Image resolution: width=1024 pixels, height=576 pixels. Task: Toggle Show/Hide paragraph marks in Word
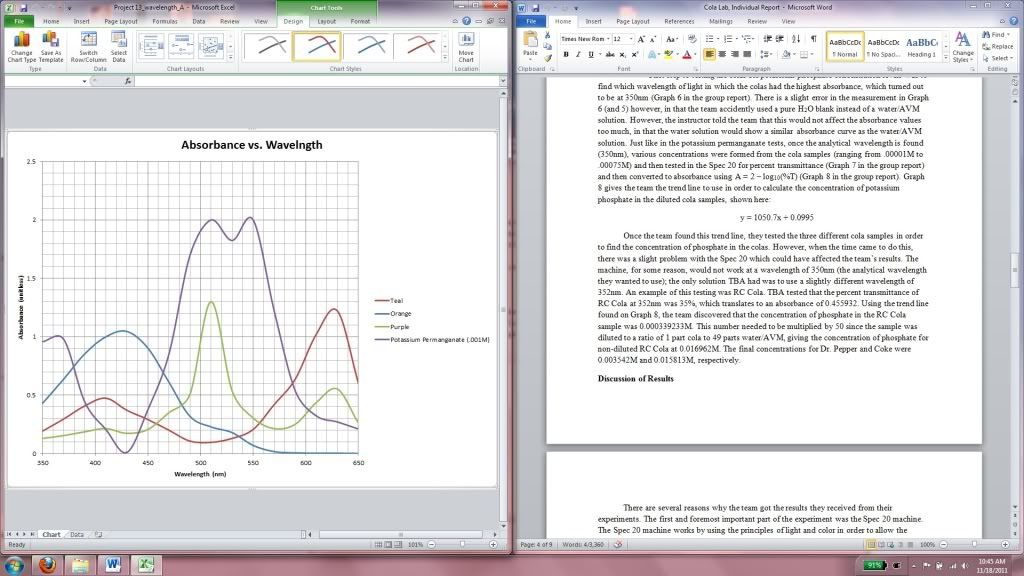coord(814,39)
